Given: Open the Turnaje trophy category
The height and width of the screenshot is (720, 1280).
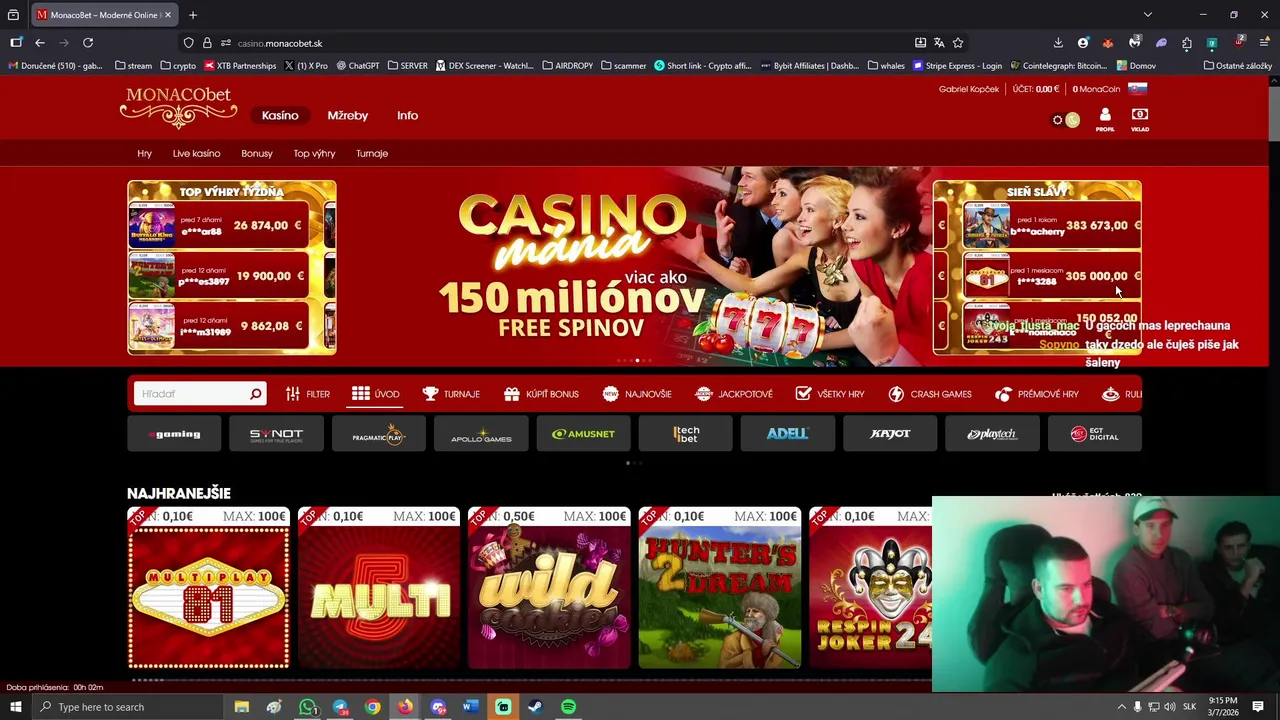Looking at the screenshot, I should coord(451,394).
